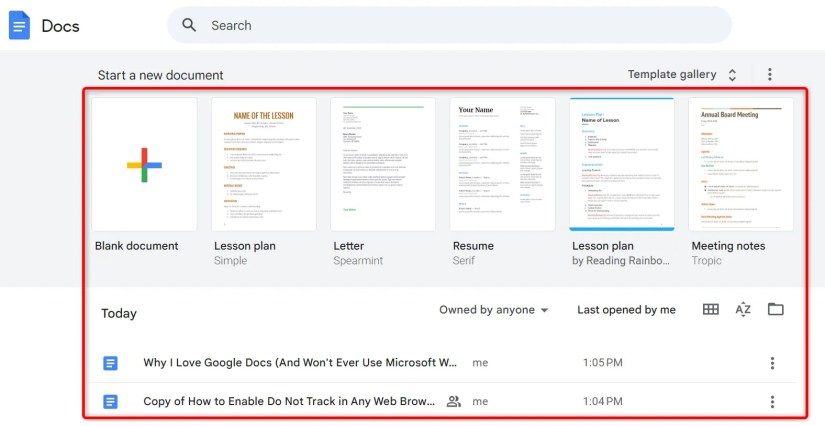Open the Reading Rainbow Lesson plan template
825x426 pixels.
tap(622, 165)
